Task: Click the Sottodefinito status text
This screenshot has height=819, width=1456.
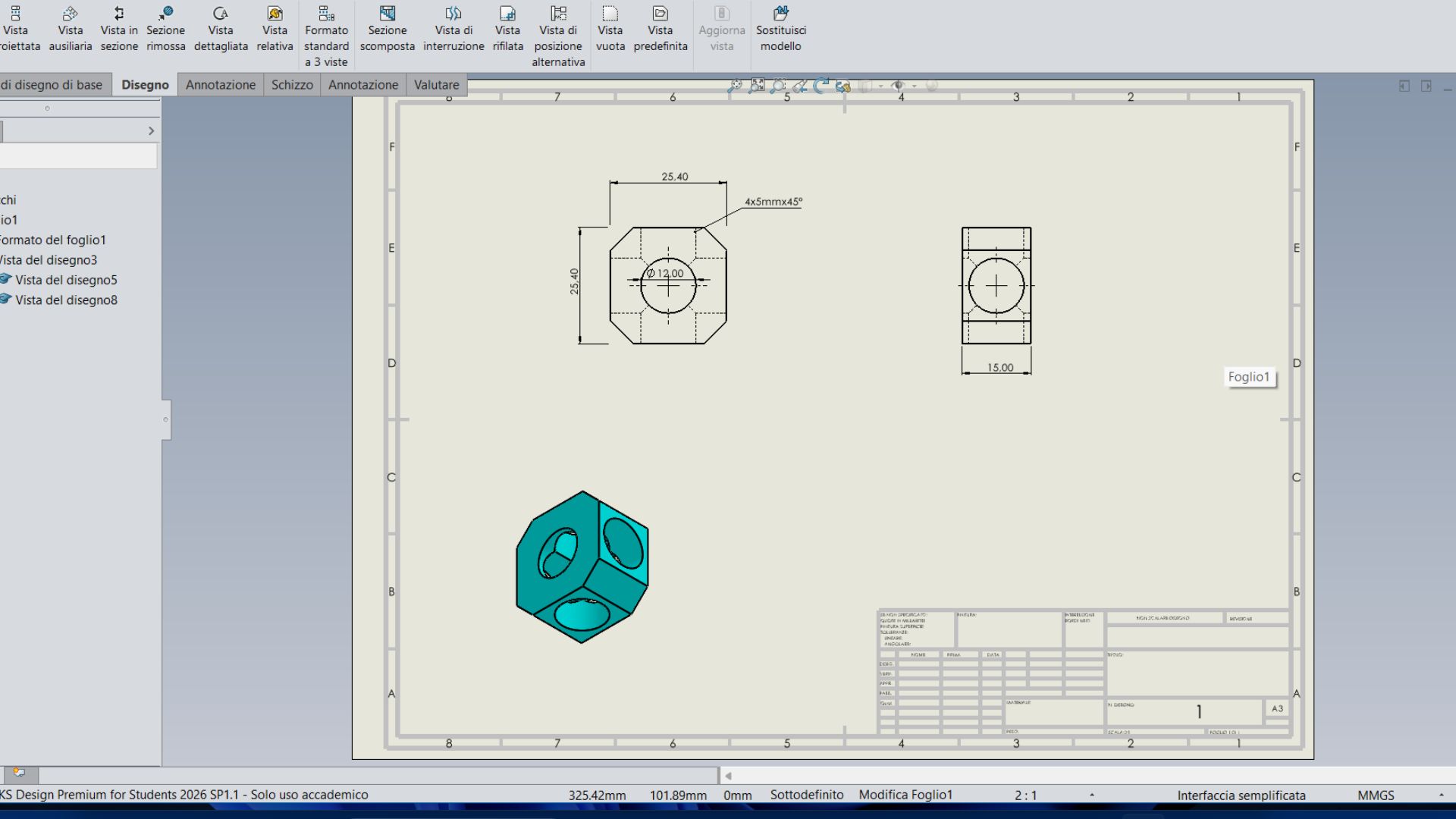Action: click(807, 795)
